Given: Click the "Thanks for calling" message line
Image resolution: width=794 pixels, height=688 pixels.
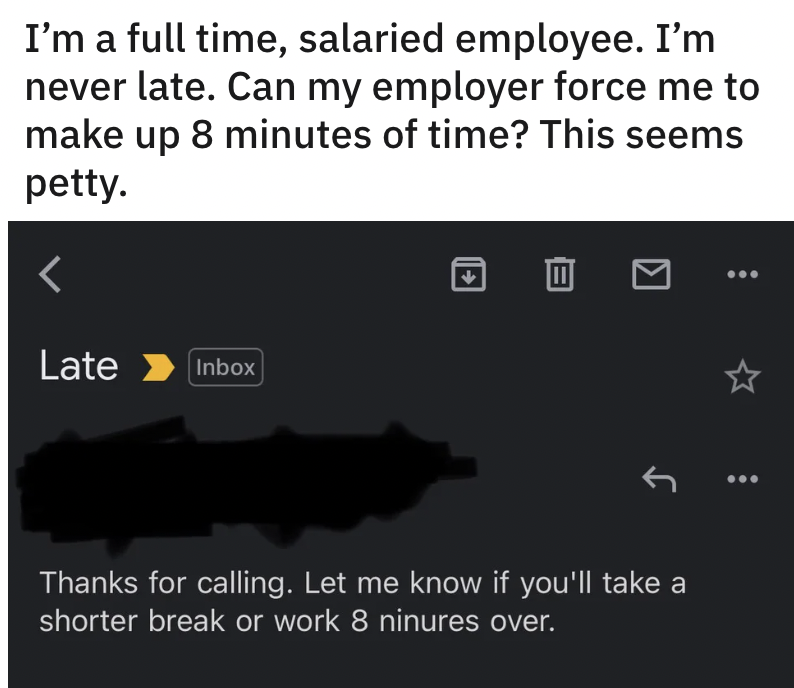Looking at the screenshot, I should click(x=362, y=582).
